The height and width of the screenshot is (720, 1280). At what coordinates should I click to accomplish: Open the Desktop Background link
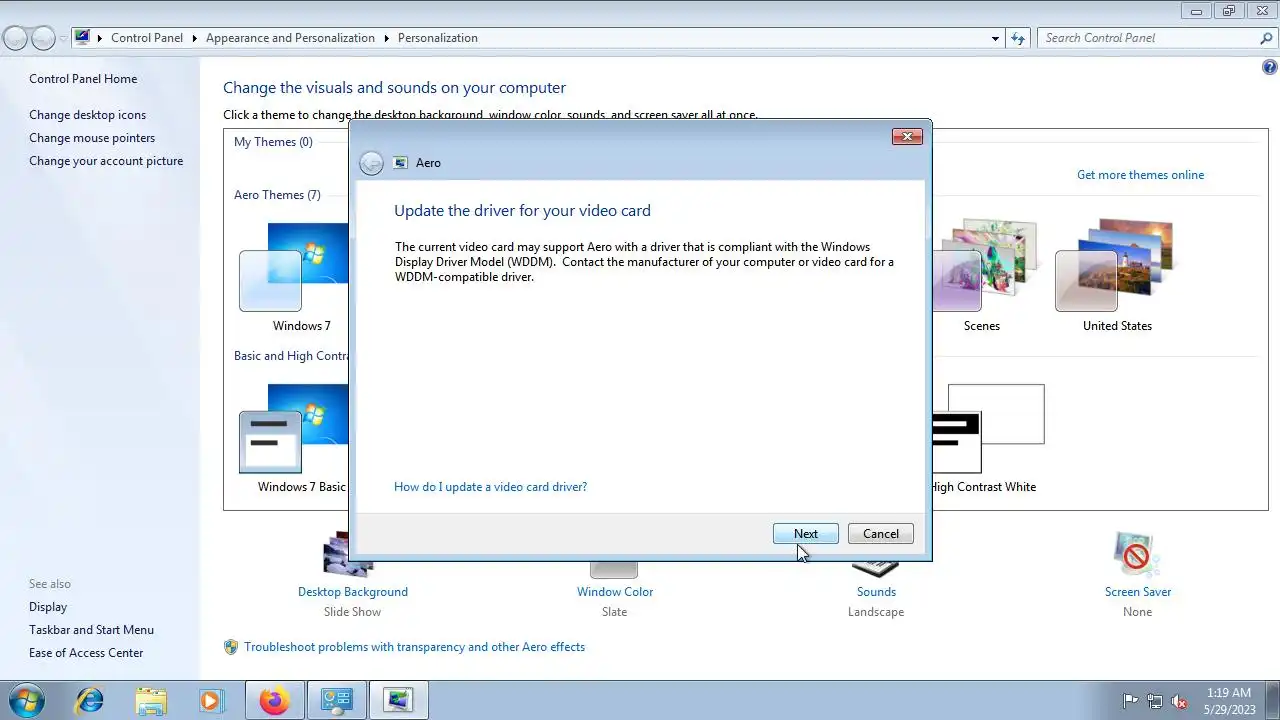point(353,592)
